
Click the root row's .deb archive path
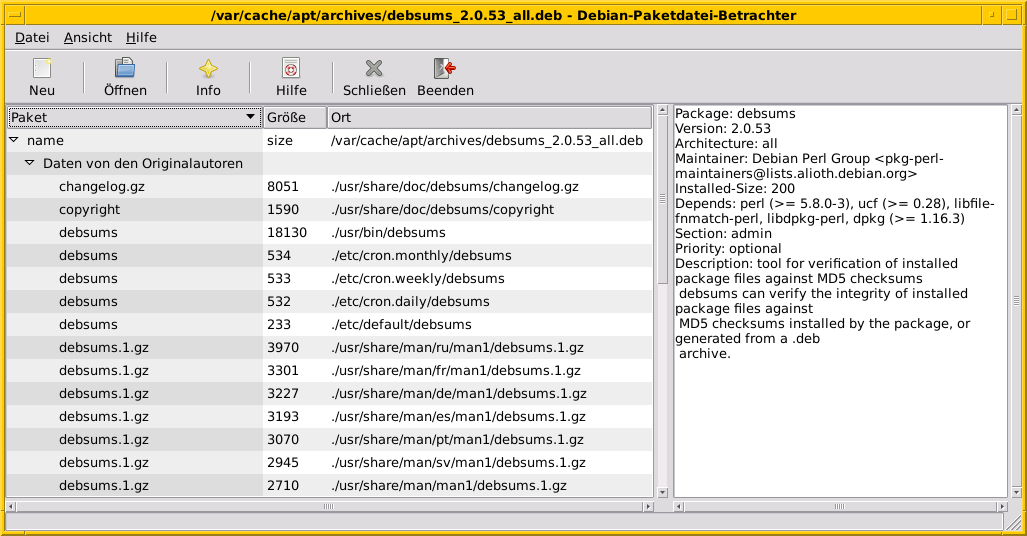point(487,140)
